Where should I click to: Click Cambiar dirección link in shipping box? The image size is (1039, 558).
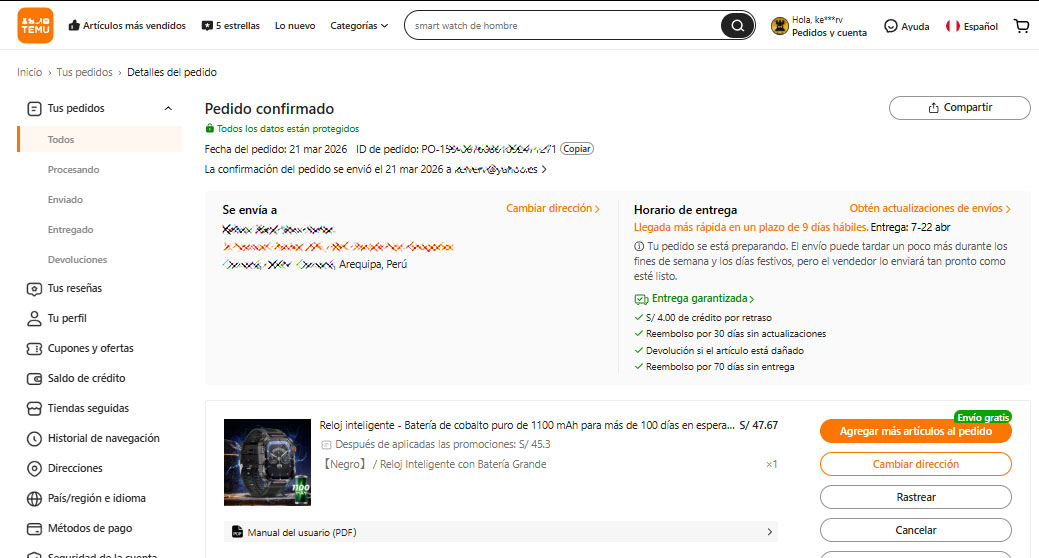point(552,209)
